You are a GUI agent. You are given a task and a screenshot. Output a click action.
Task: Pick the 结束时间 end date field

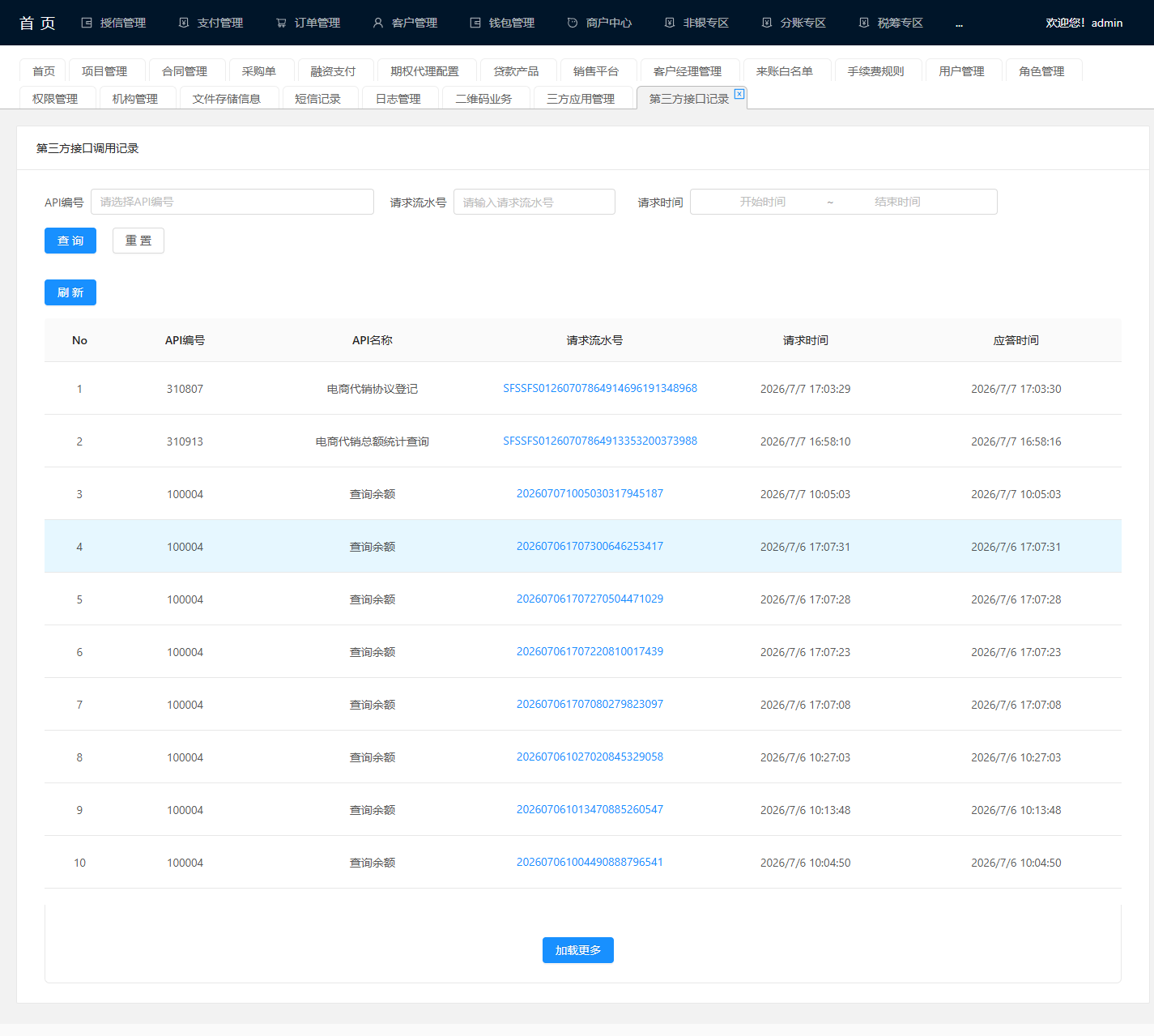pyautogui.click(x=897, y=202)
